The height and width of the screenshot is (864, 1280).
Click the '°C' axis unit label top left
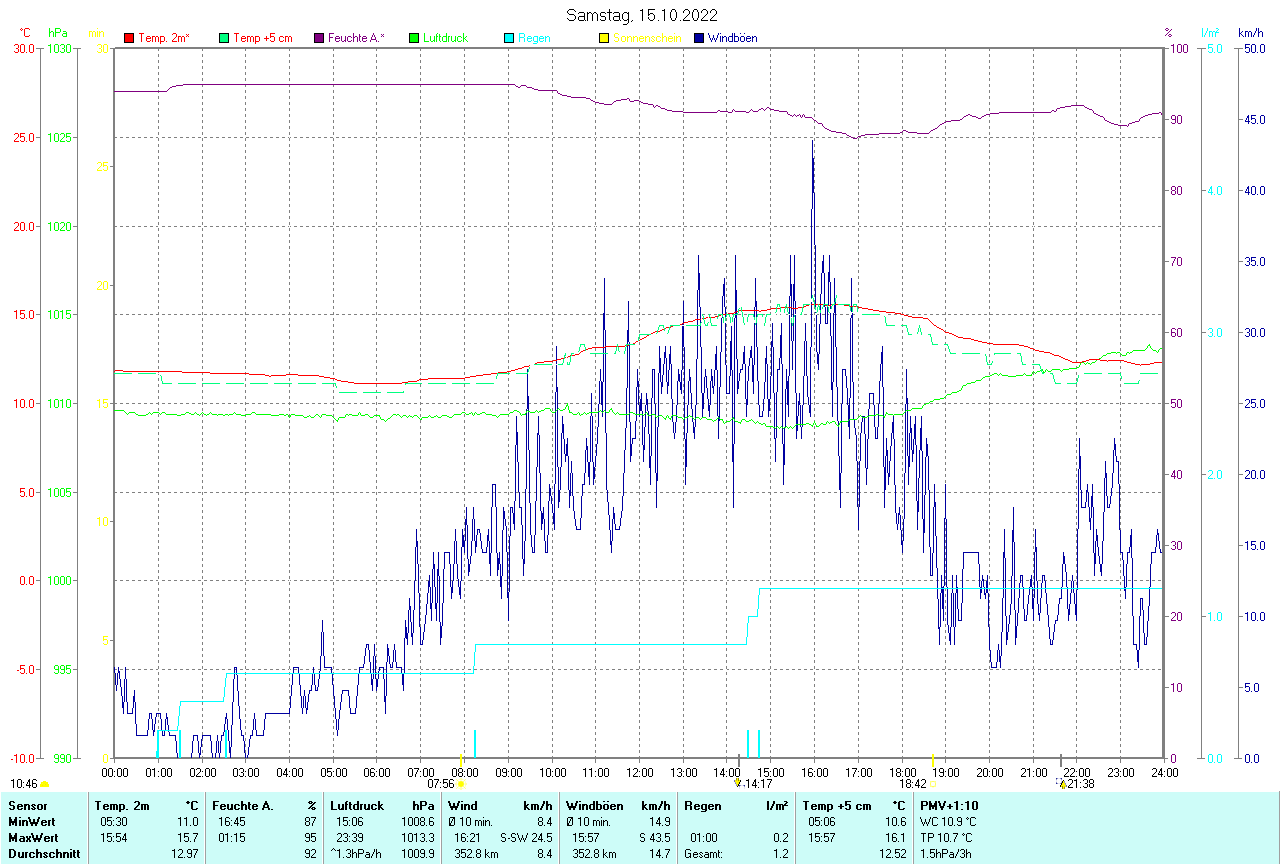click(x=25, y=33)
